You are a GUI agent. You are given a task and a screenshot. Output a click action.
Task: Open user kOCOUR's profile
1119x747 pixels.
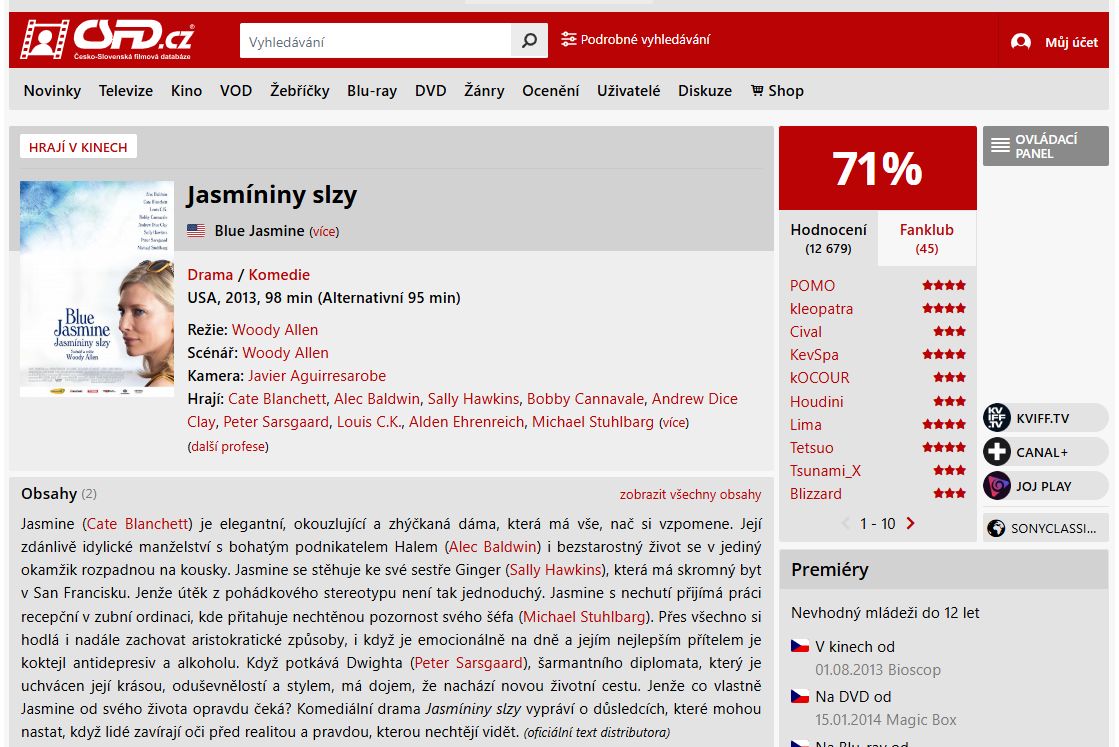(819, 377)
